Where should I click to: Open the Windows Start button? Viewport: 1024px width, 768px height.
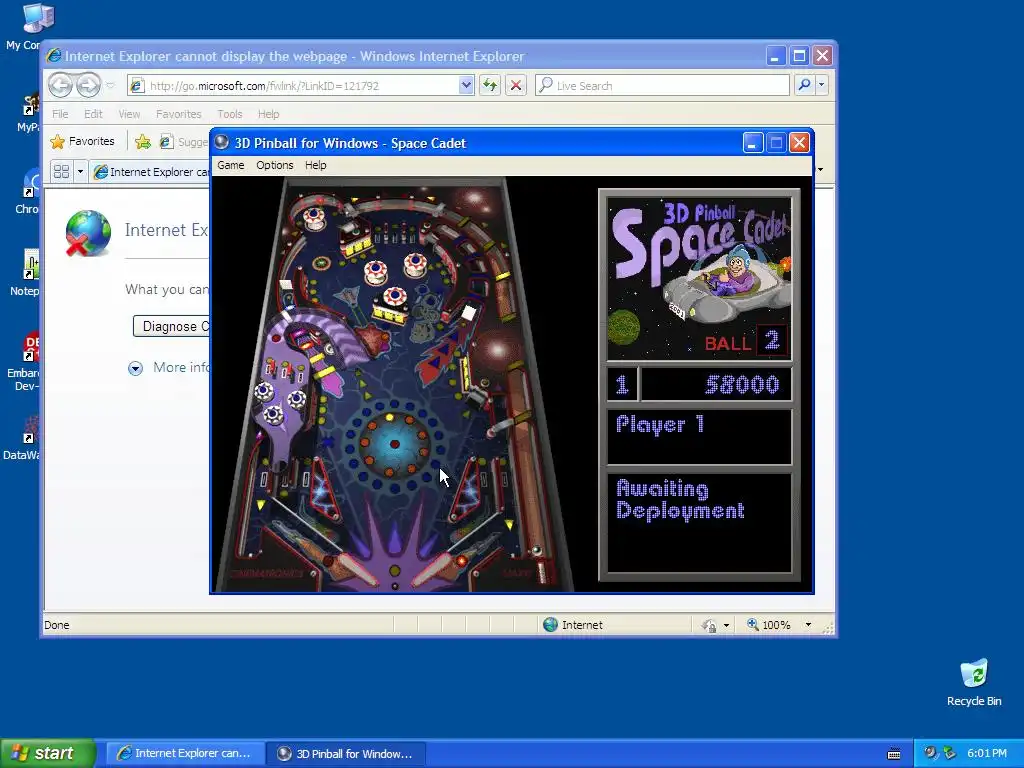click(x=47, y=753)
